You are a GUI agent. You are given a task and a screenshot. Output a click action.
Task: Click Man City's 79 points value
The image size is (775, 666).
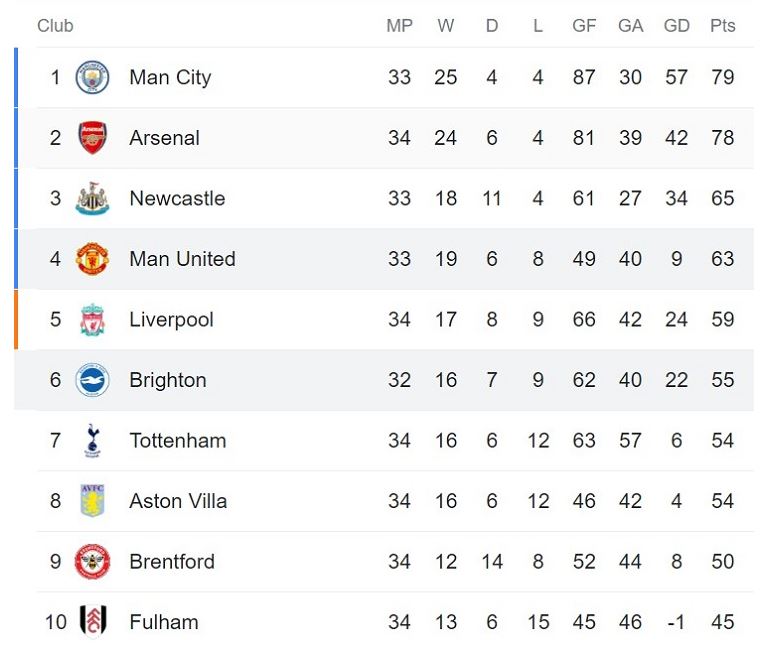(722, 77)
